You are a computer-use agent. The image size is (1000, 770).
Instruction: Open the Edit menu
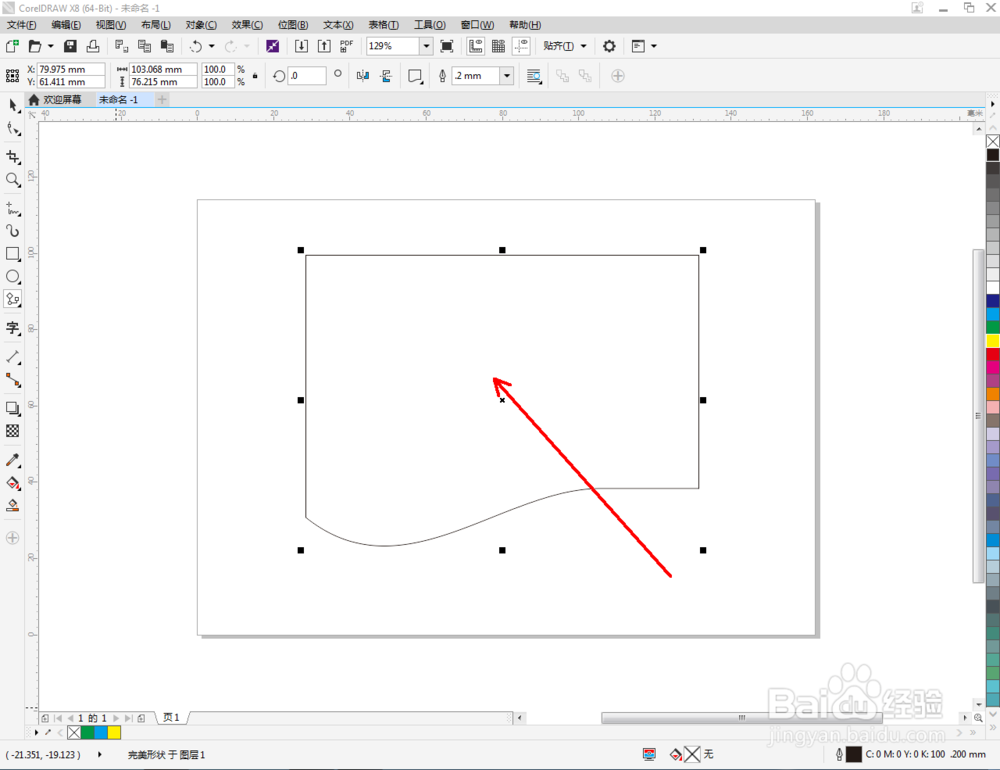66,25
